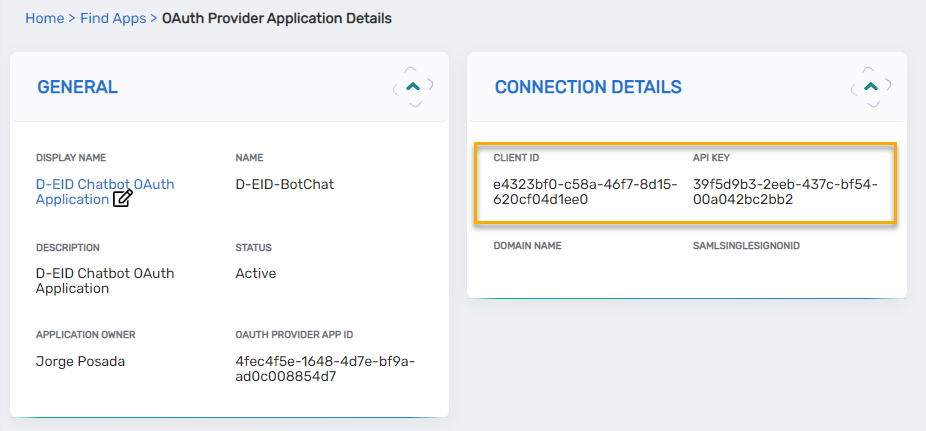Select the name value D-EID-BotChat
This screenshot has height=431, width=926.
coord(285,184)
